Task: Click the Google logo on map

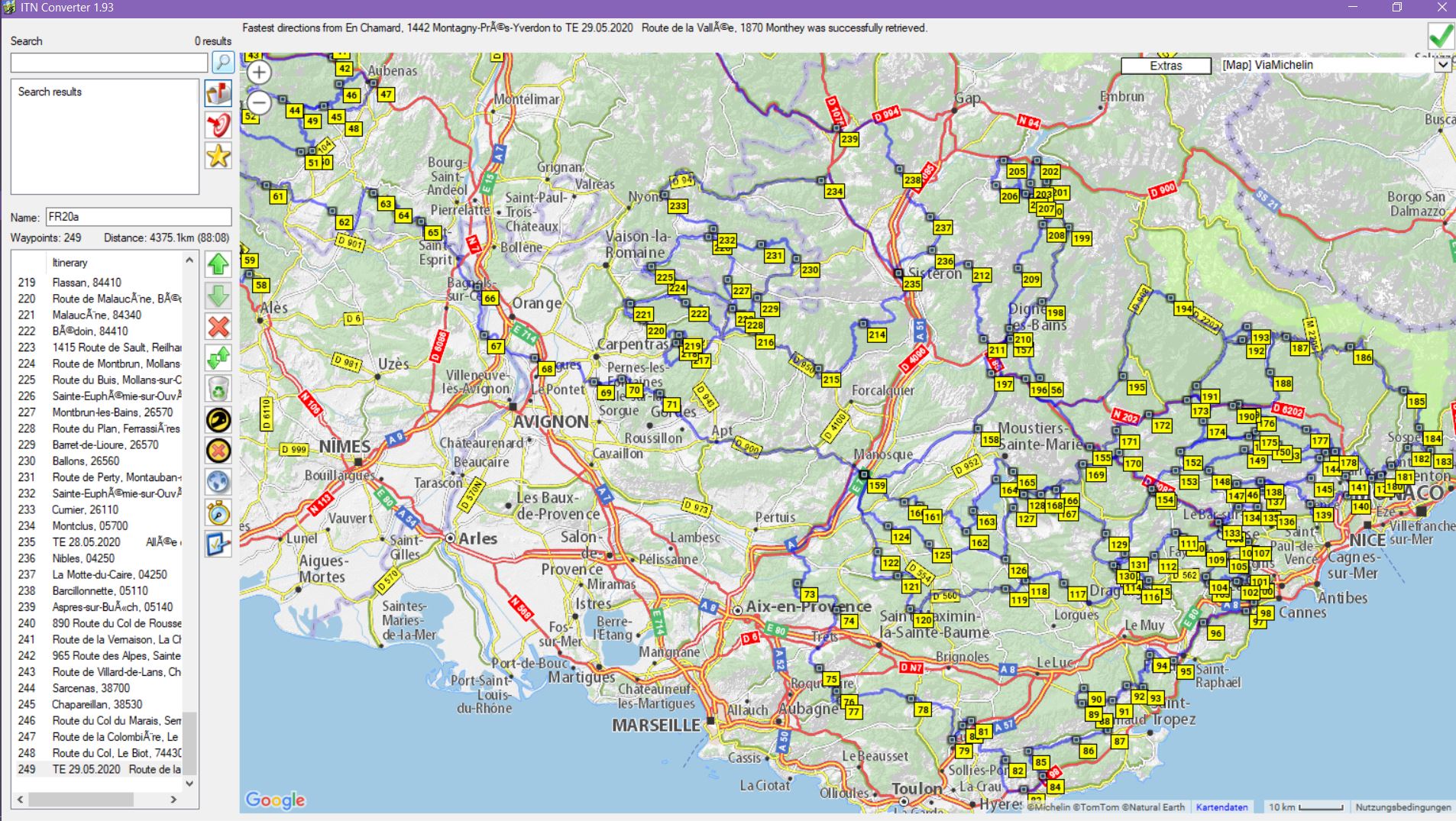Action: 275,800
